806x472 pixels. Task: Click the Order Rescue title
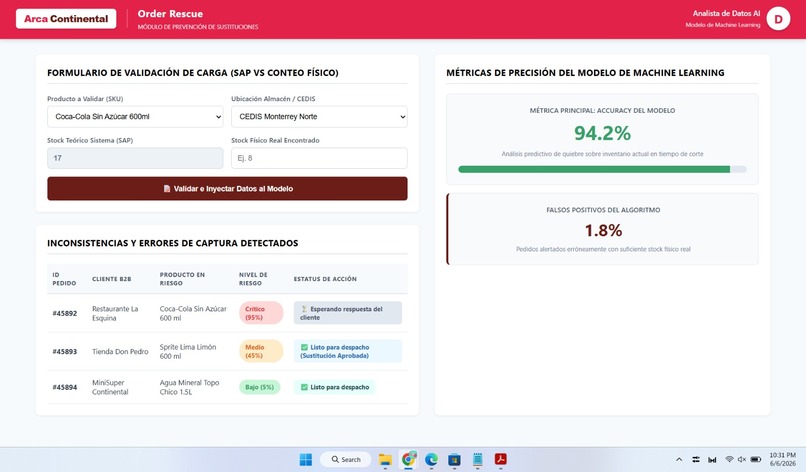click(x=170, y=14)
